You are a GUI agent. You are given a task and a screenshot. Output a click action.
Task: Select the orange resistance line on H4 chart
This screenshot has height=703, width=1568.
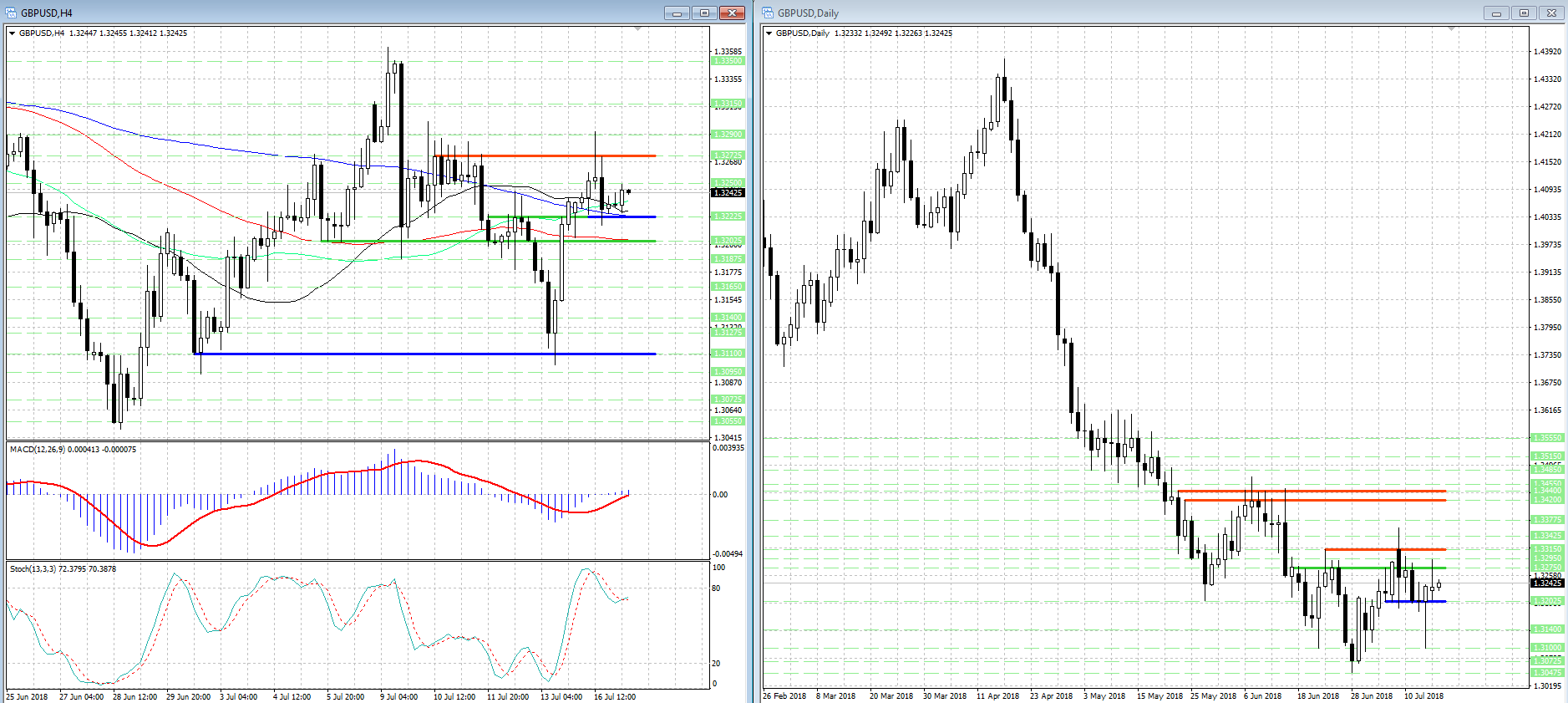[545, 155]
